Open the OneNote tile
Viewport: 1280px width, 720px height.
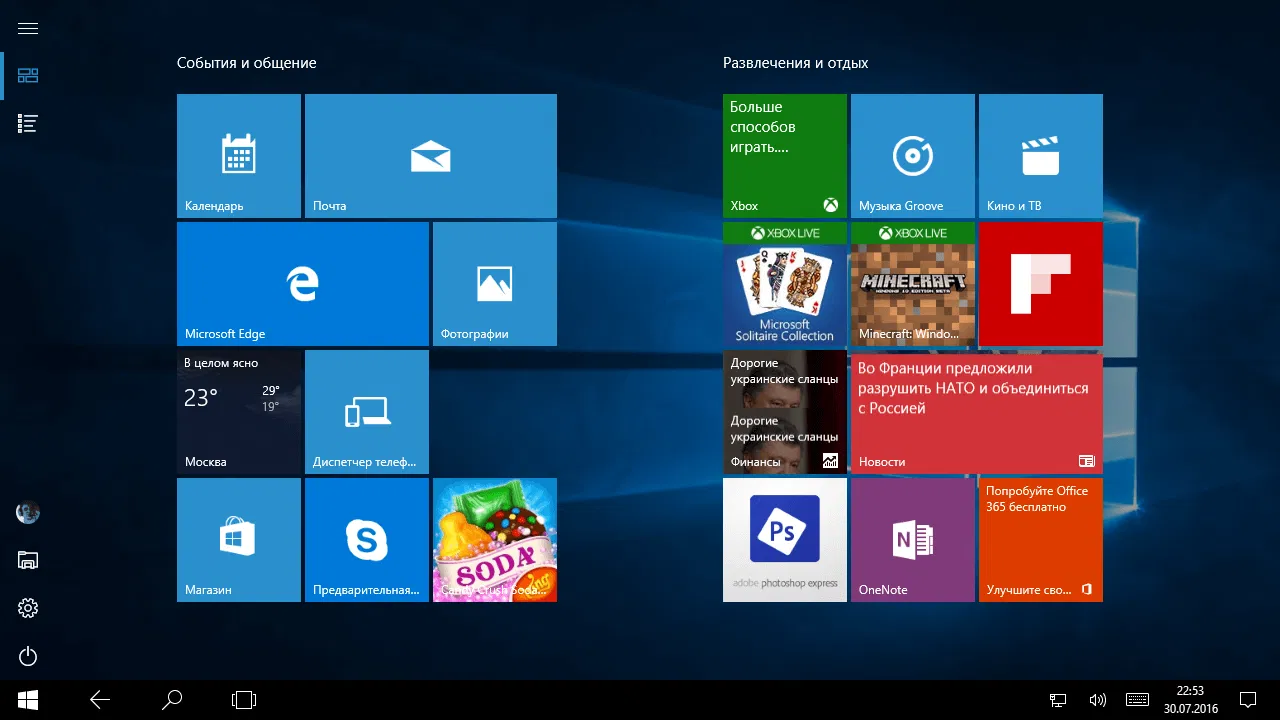tap(912, 540)
